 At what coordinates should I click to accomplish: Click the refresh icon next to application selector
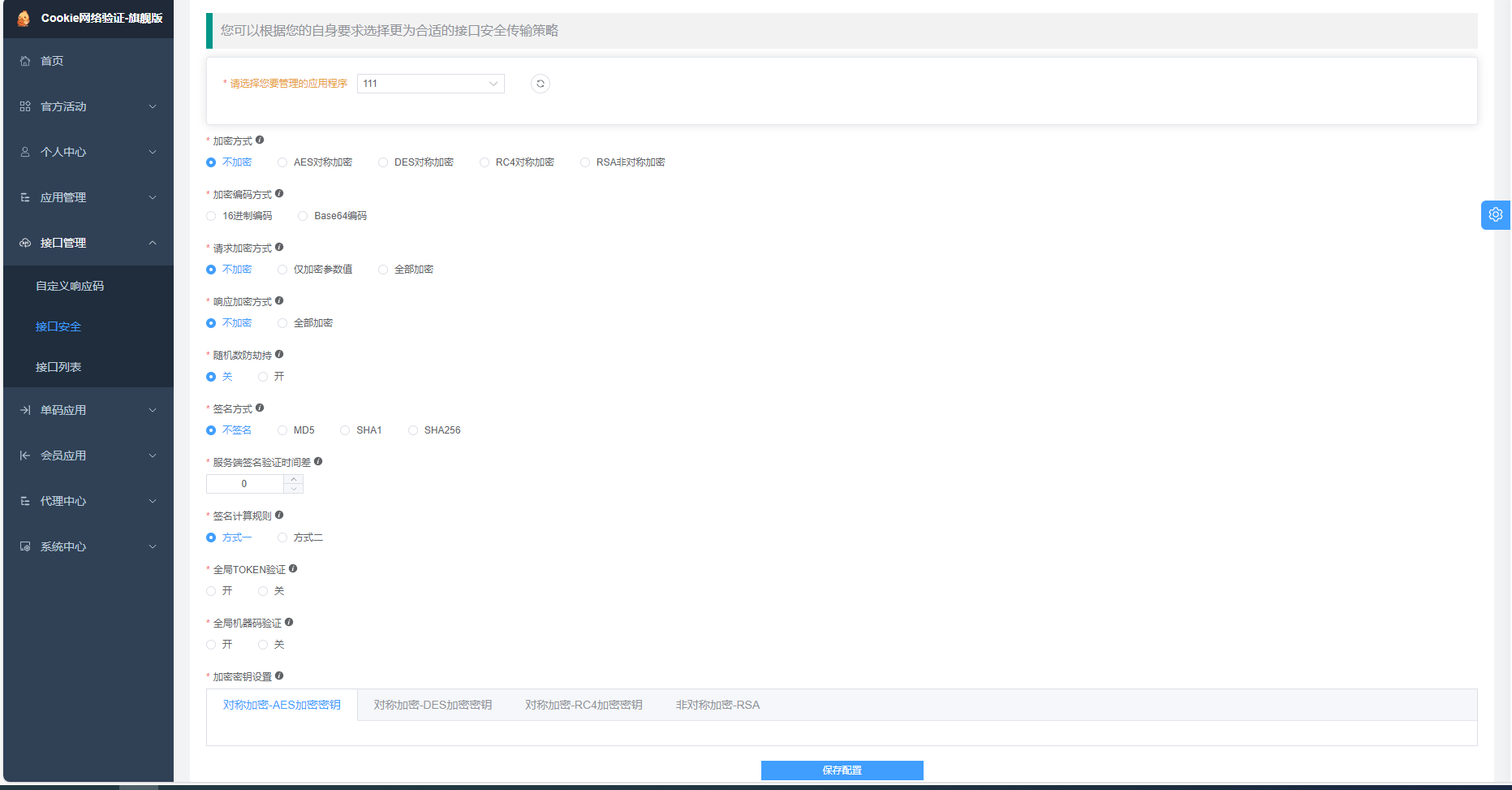pos(541,84)
